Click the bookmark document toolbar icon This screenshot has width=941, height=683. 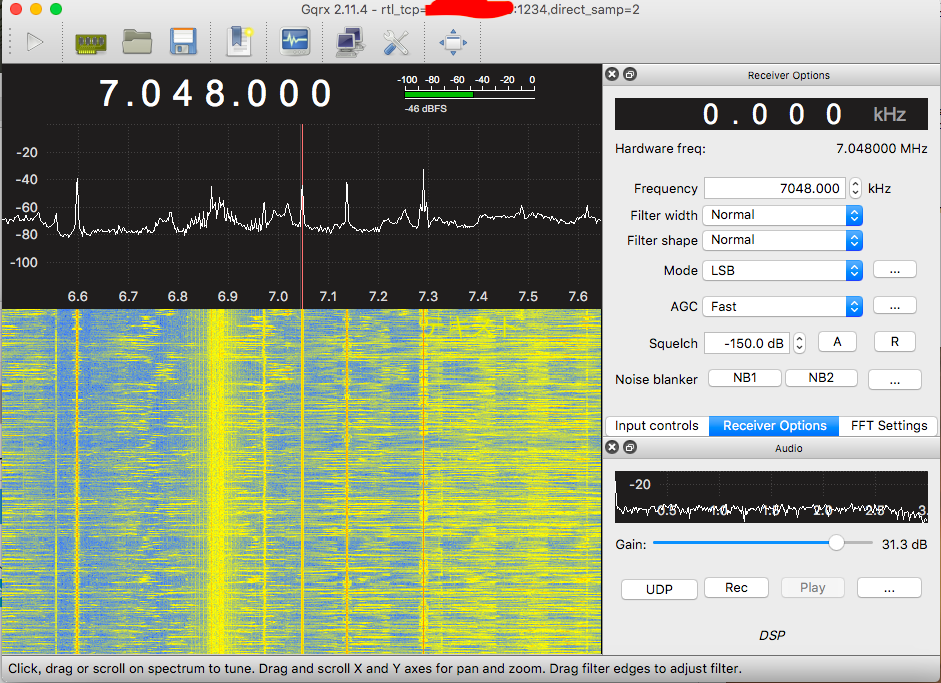239,41
